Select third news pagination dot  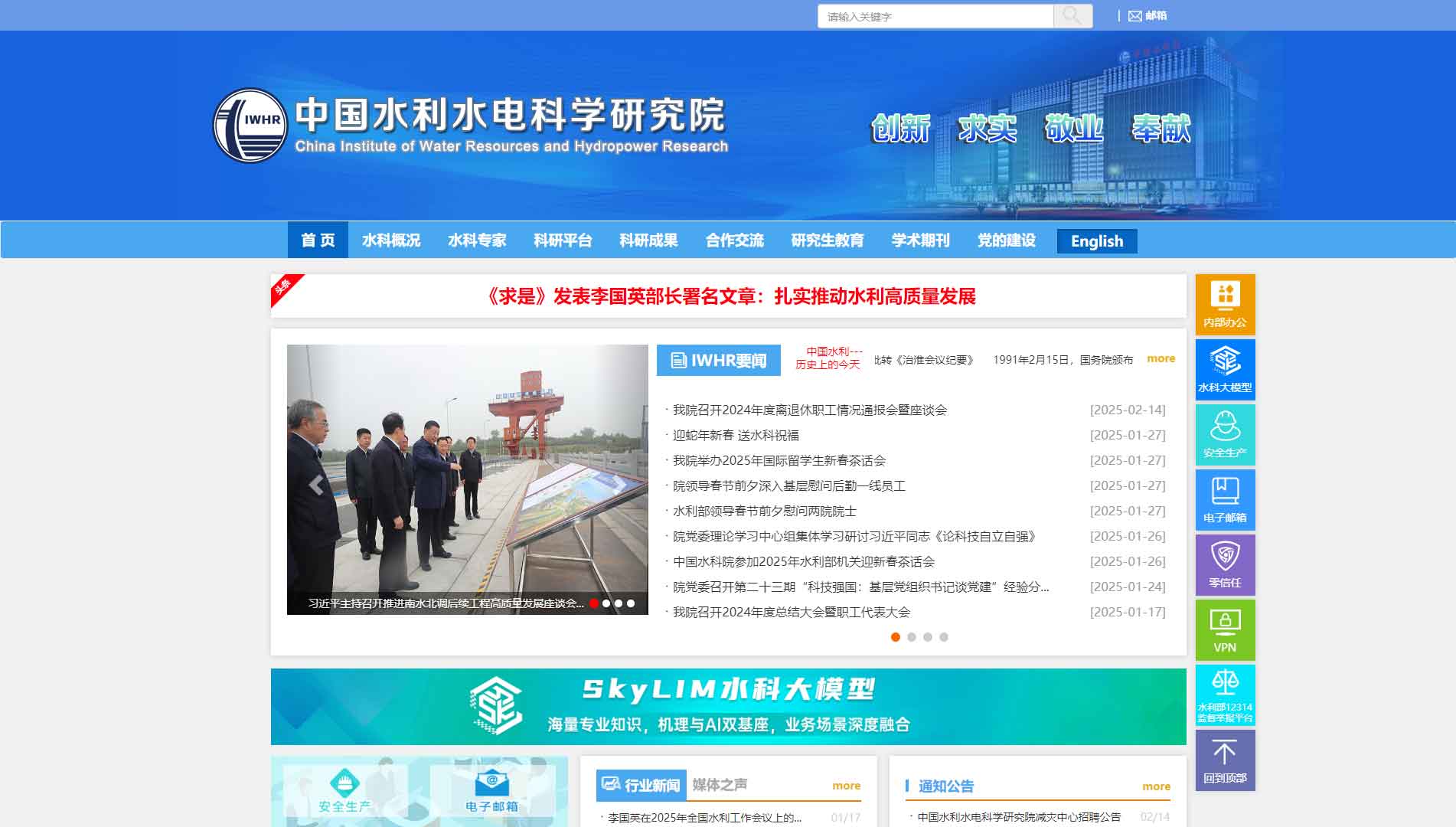928,637
